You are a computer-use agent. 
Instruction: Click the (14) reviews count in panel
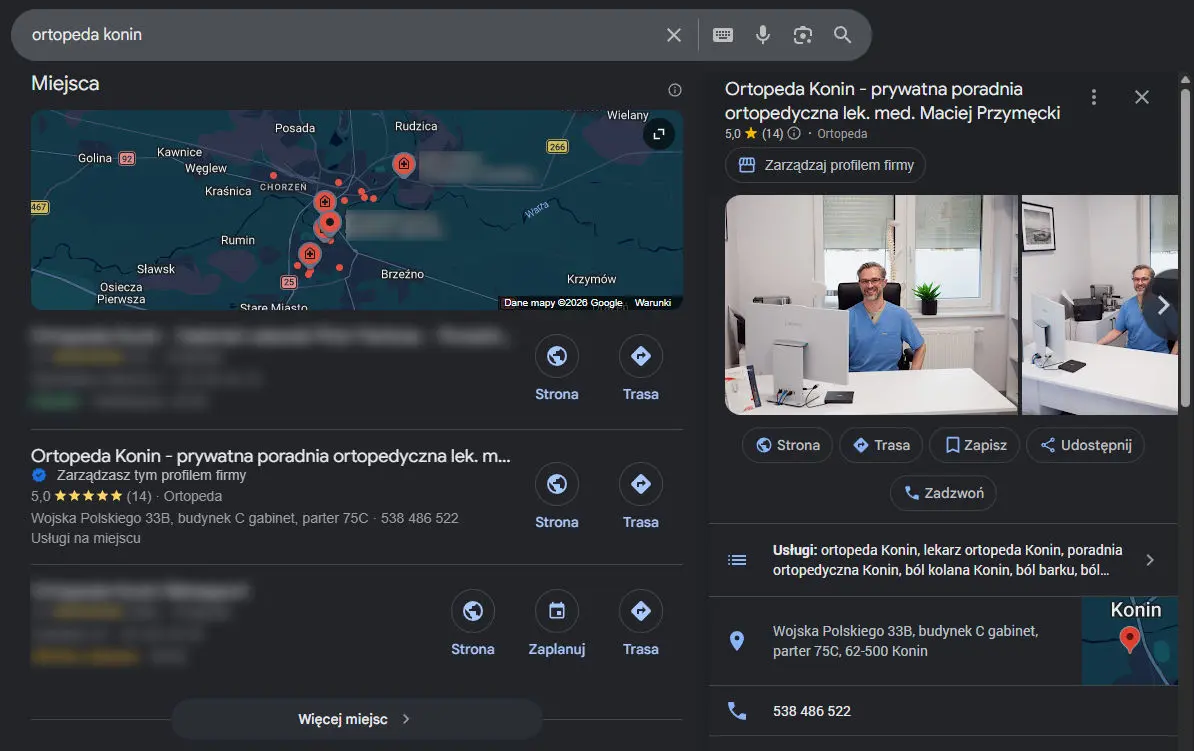click(x=772, y=134)
